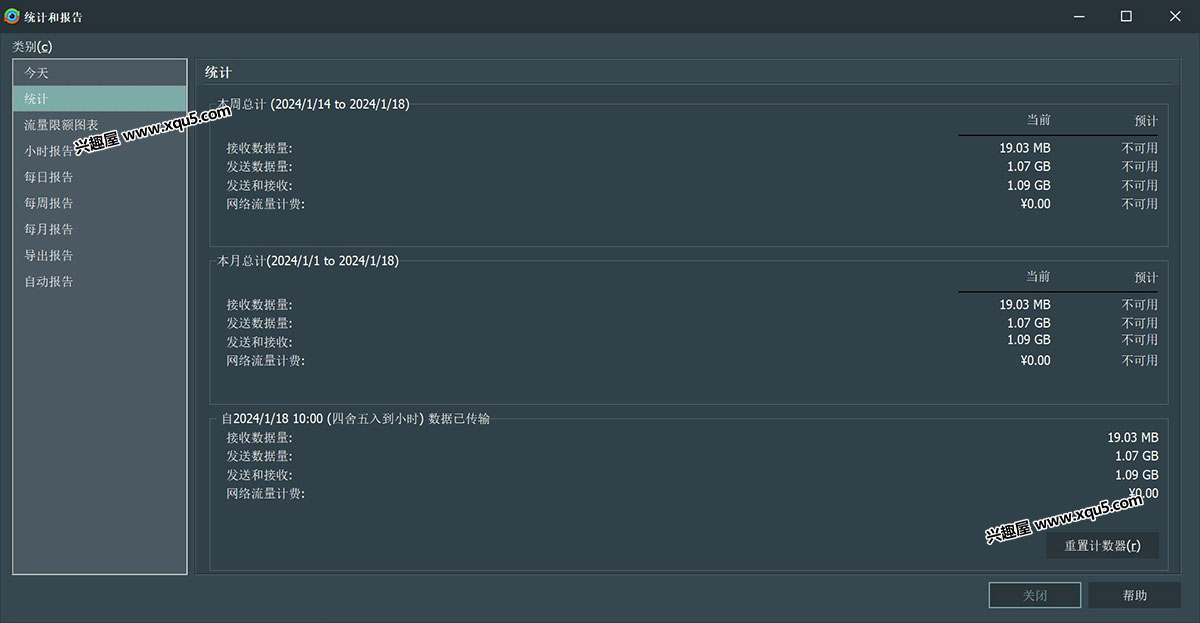Minimize the 统计和报告 window

tap(1079, 16)
